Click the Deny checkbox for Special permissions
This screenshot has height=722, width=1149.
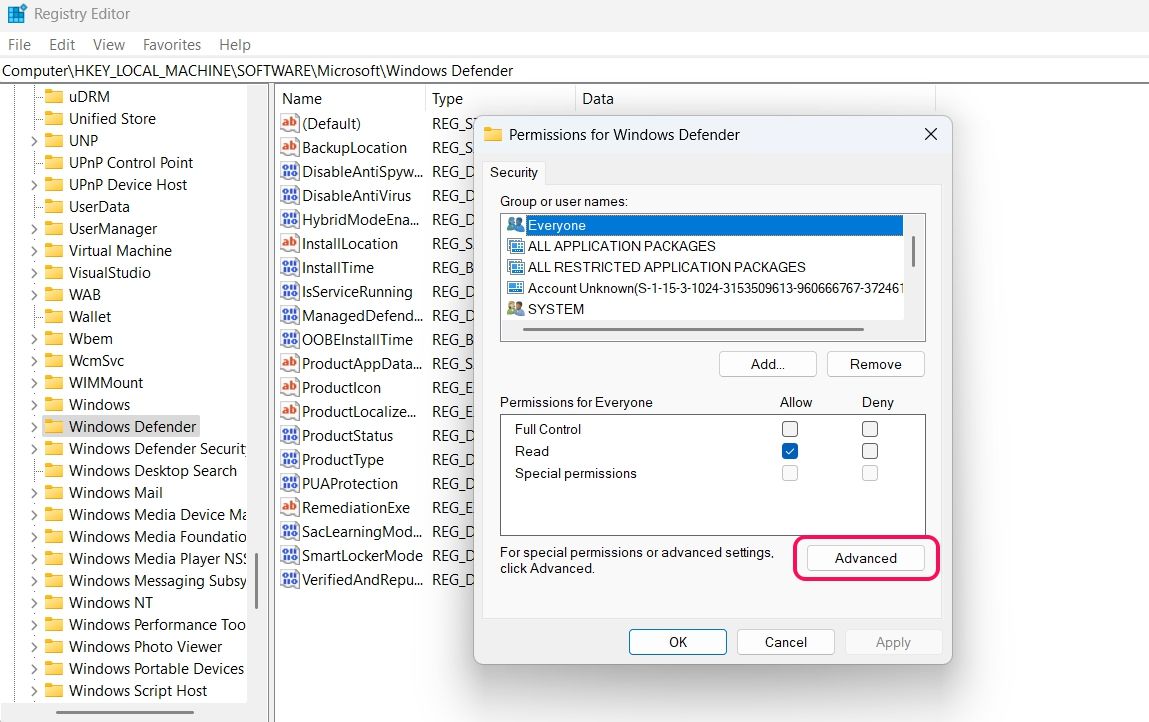(x=870, y=473)
